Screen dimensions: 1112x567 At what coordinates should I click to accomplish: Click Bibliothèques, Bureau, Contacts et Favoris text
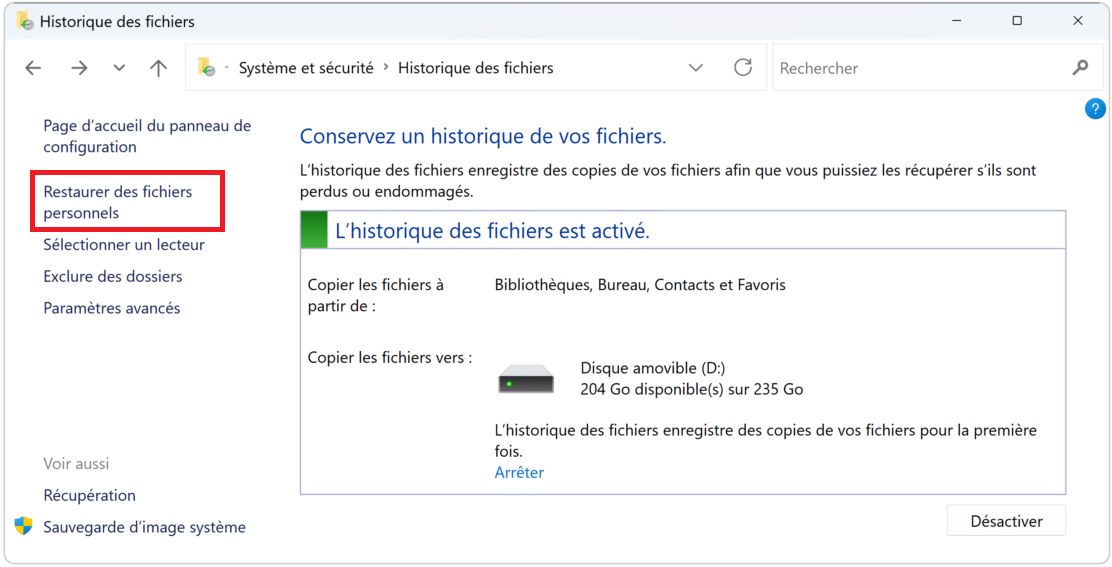pos(640,285)
